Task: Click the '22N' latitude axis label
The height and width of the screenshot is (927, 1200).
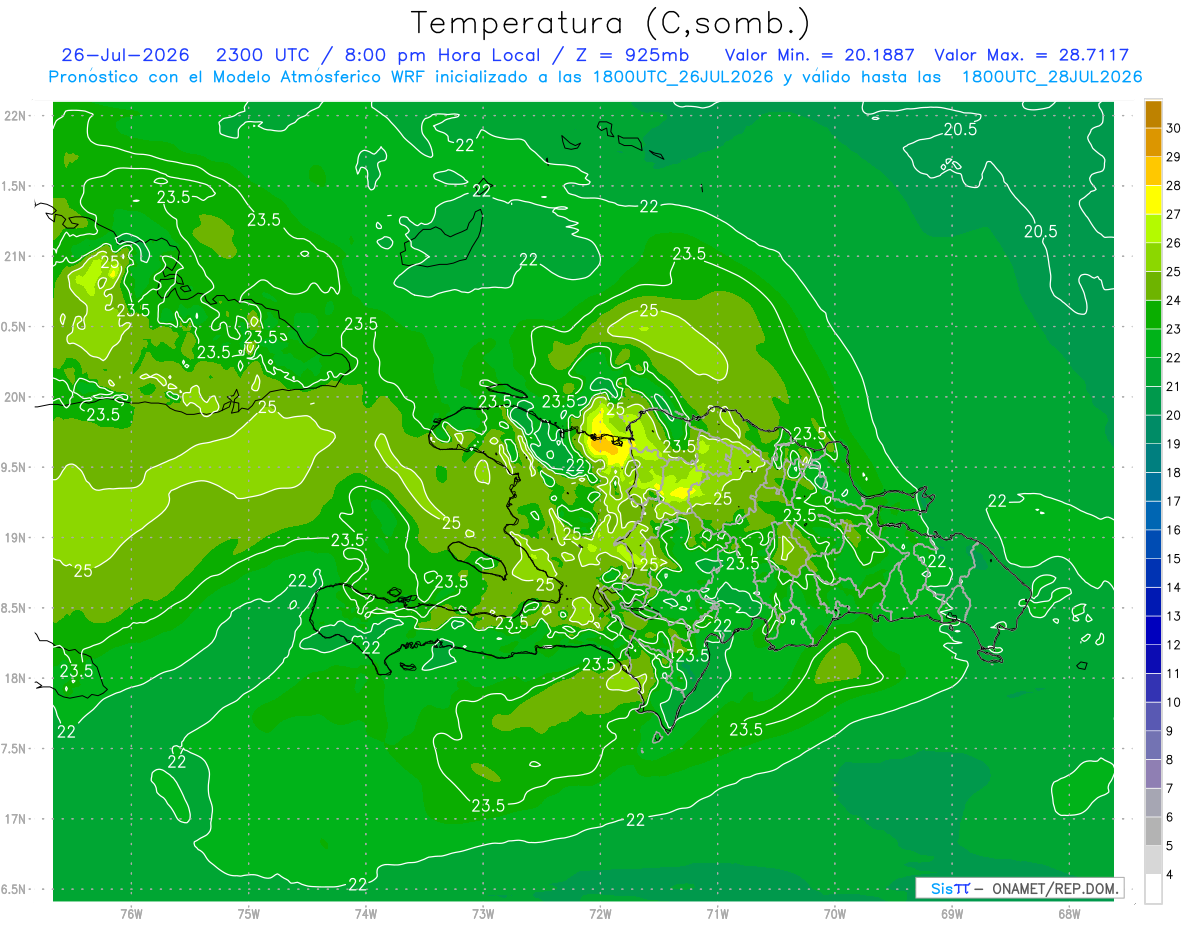Action: click(x=15, y=115)
